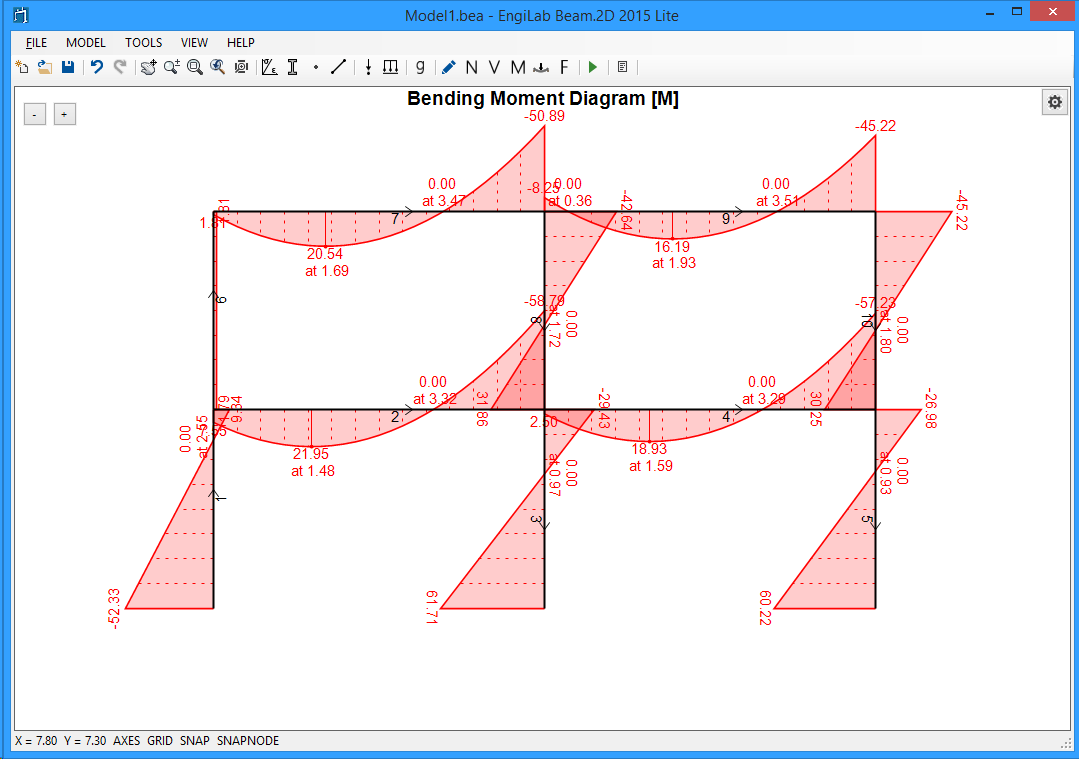Click the g gravity load icon
Screen dimensions: 1079x759
pos(420,67)
